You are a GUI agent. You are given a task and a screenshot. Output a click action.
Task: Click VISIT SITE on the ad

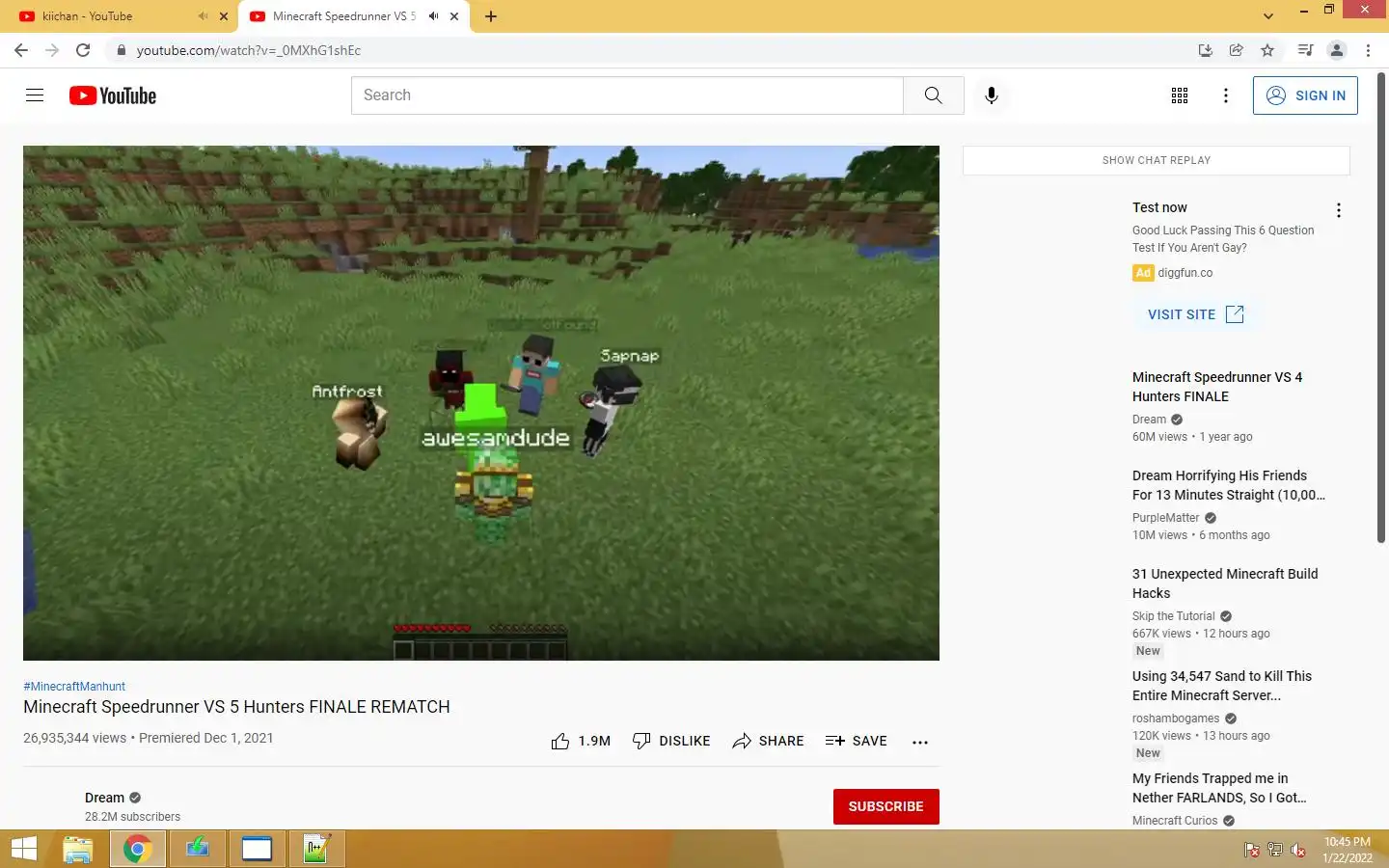(x=1195, y=314)
